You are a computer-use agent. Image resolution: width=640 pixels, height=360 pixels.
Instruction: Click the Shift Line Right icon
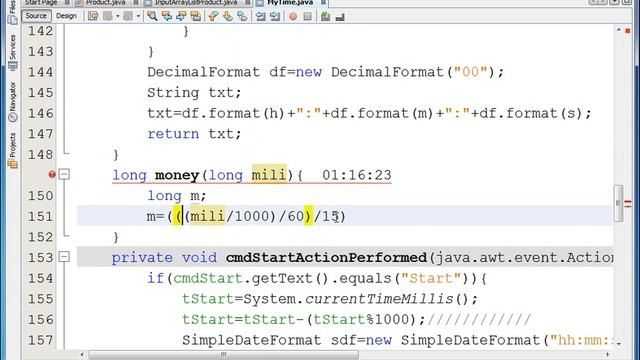coord(275,16)
